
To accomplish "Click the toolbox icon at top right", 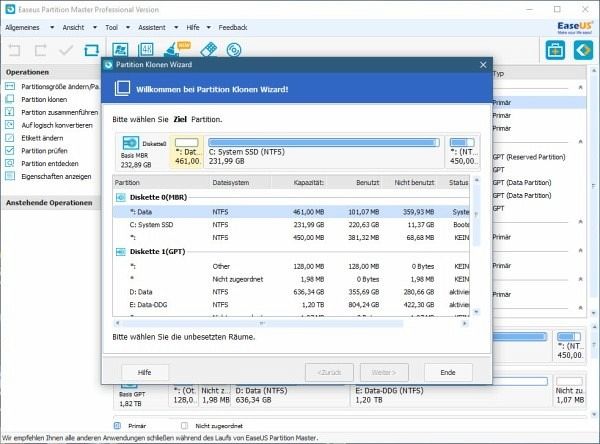I will pyautogui.click(x=553, y=49).
